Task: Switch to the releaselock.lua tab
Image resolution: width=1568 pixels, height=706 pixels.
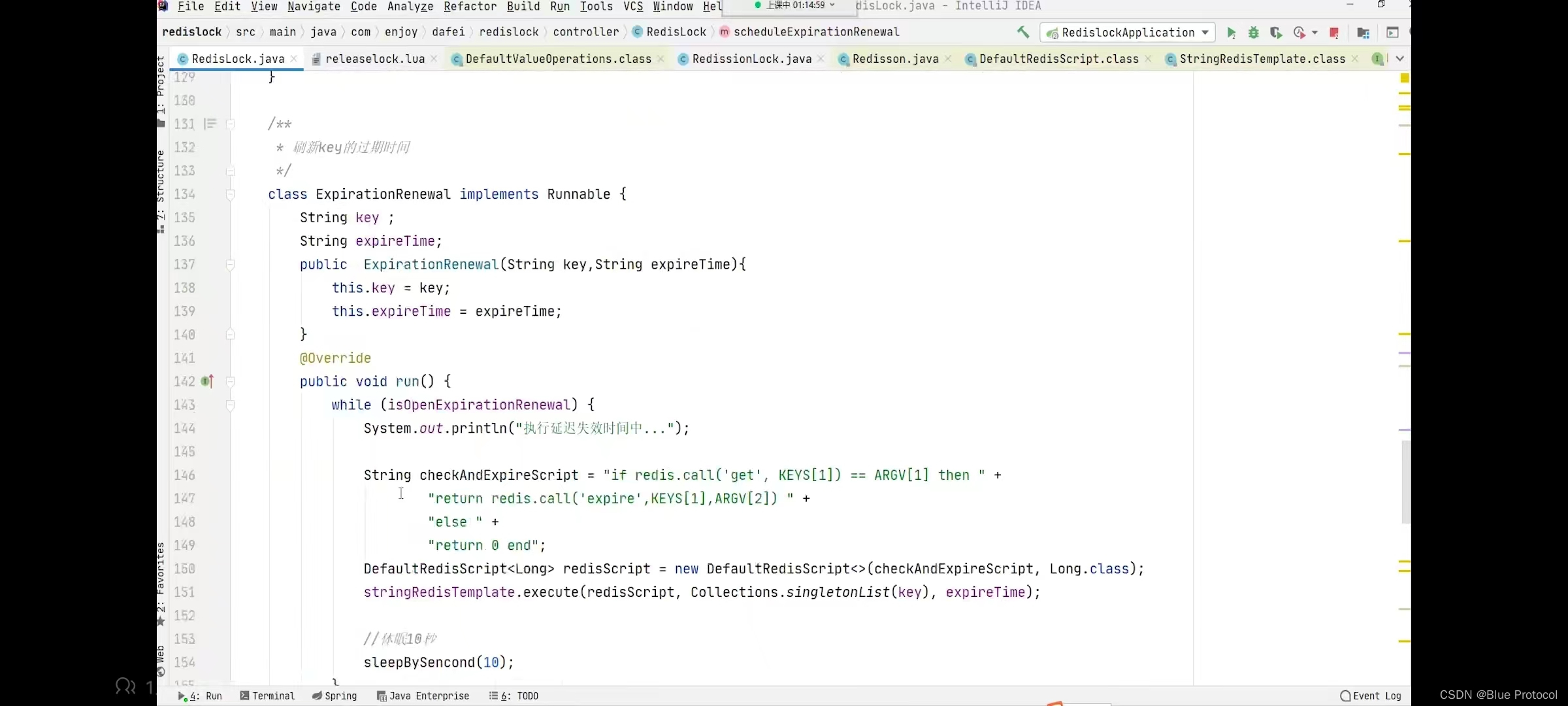Action: point(375,59)
